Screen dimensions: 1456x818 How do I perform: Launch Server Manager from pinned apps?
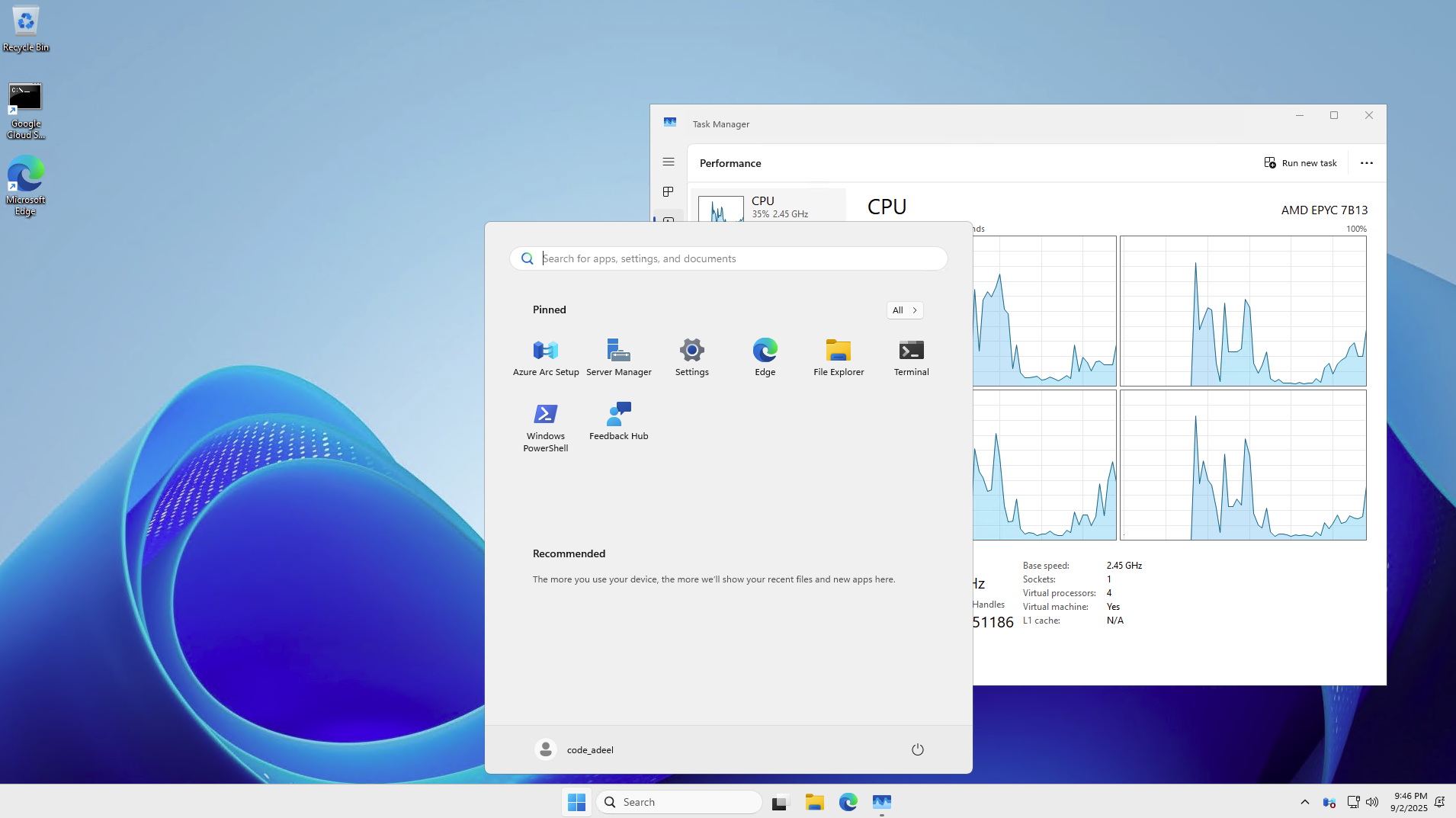point(619,358)
